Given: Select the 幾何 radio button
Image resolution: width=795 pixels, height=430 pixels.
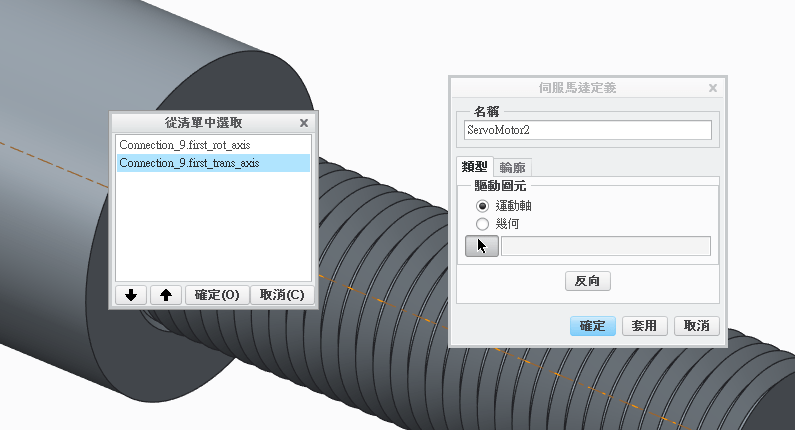Looking at the screenshot, I should coord(483,224).
